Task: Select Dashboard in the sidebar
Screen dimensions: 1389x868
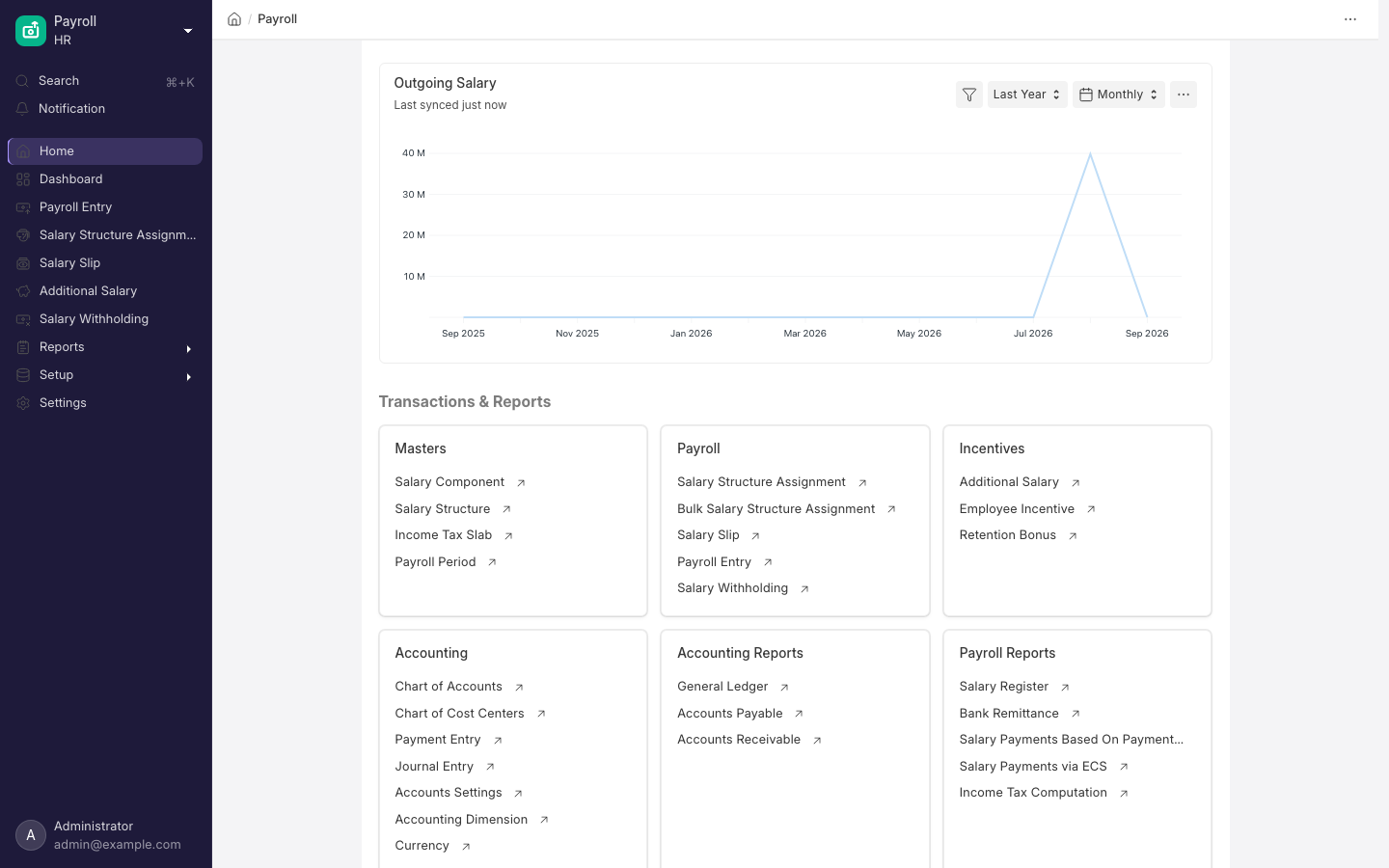Action: point(105,179)
